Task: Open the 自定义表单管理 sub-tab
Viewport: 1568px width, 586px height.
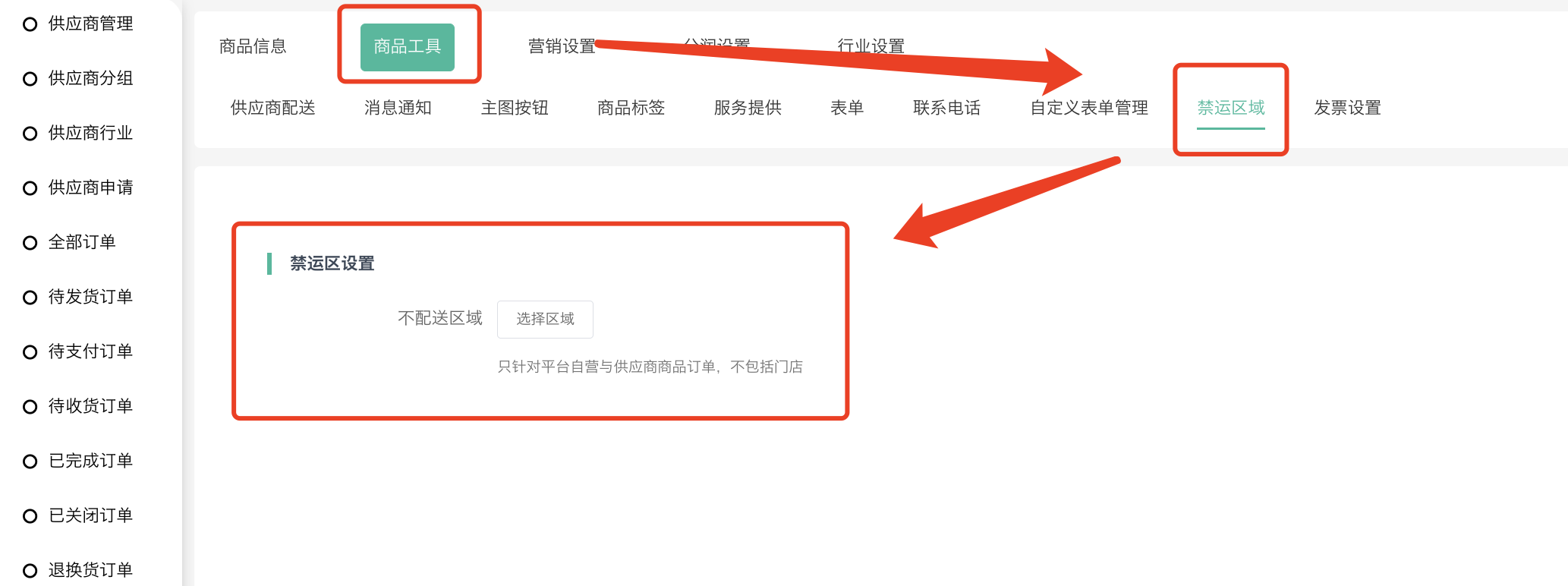Action: tap(1089, 108)
